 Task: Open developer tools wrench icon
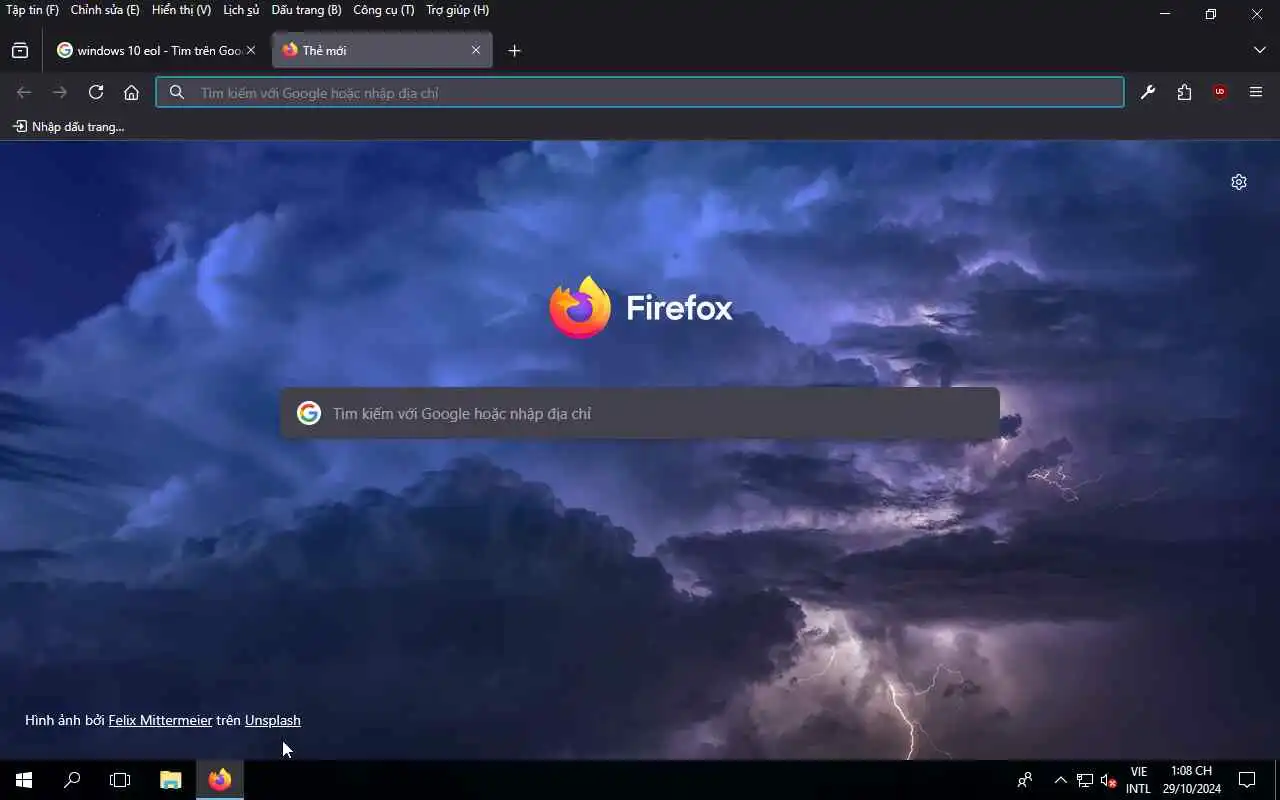coord(1148,93)
